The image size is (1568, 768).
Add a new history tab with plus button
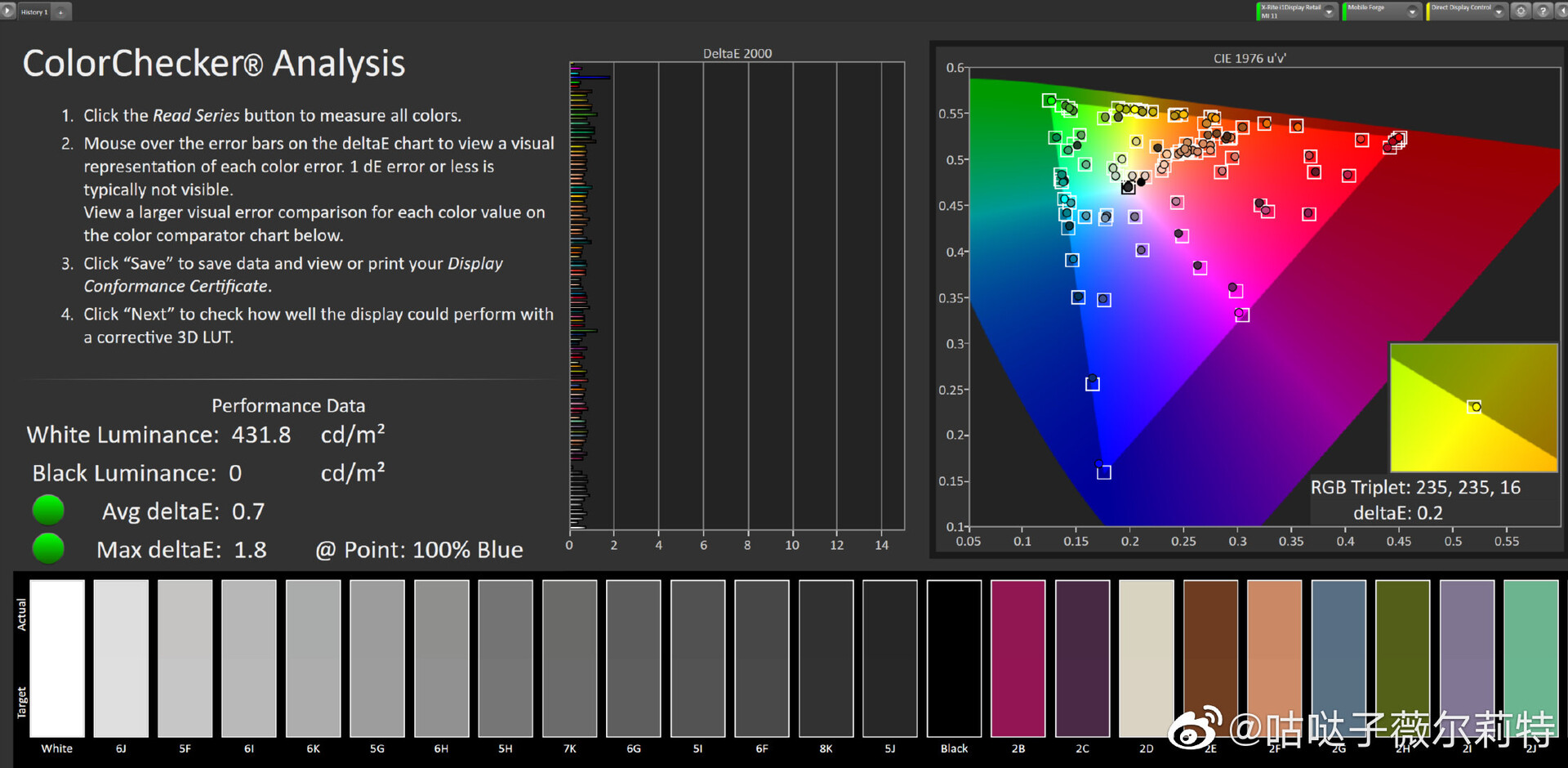point(61,11)
